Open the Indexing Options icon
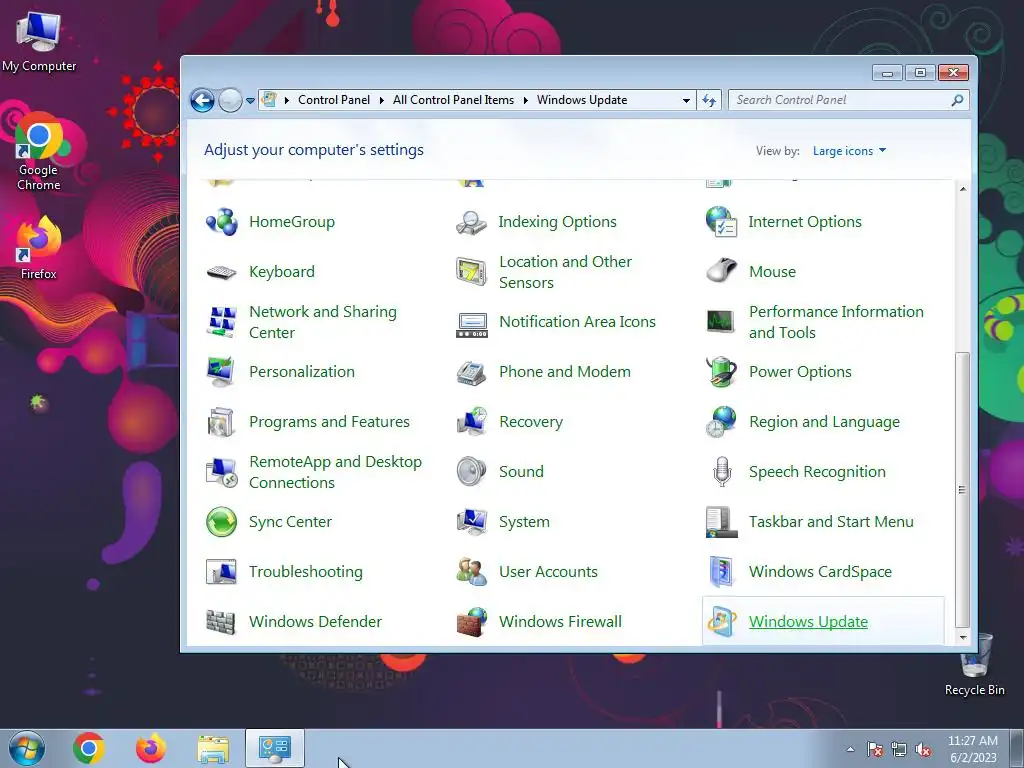The width and height of the screenshot is (1024, 768). pyautogui.click(x=471, y=222)
